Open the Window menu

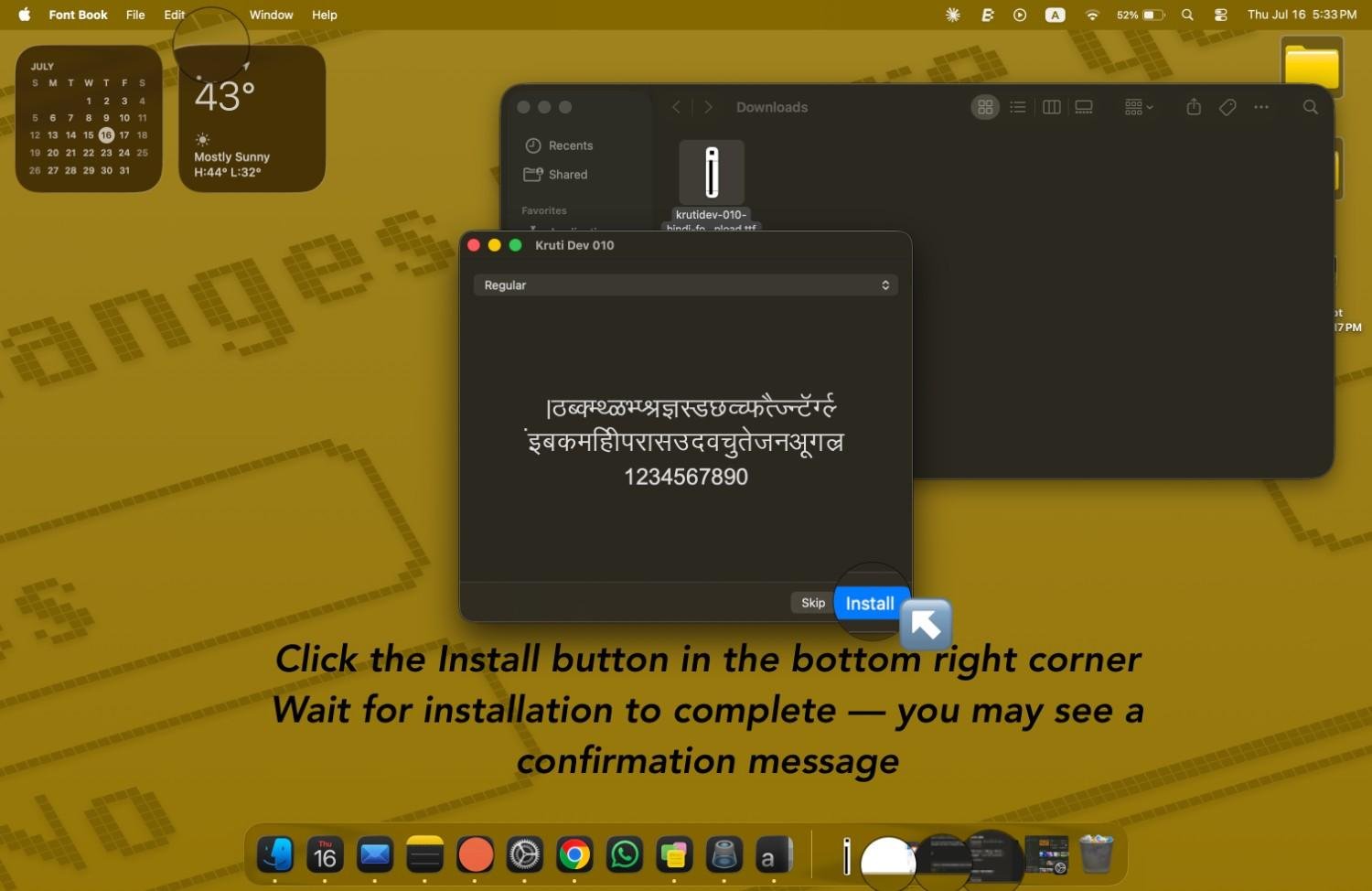(x=271, y=15)
